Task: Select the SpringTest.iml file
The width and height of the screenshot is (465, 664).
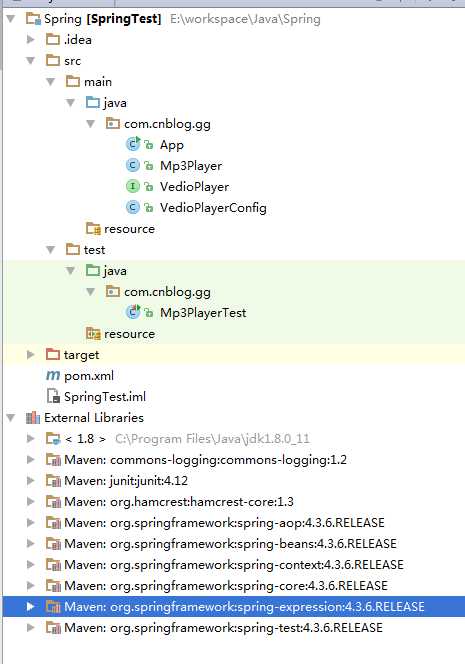Action: (105, 397)
